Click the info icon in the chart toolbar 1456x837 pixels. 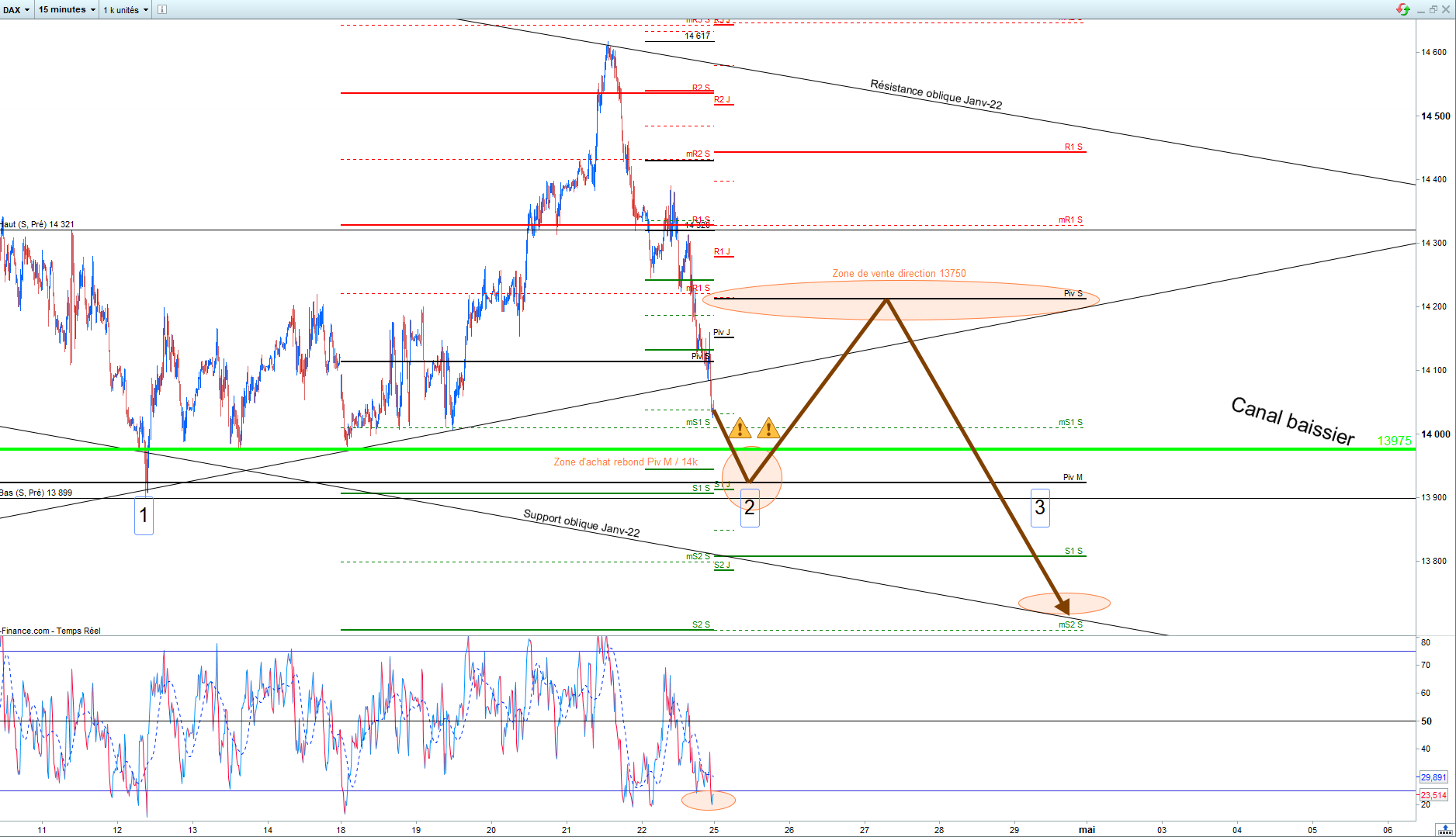pos(162,9)
